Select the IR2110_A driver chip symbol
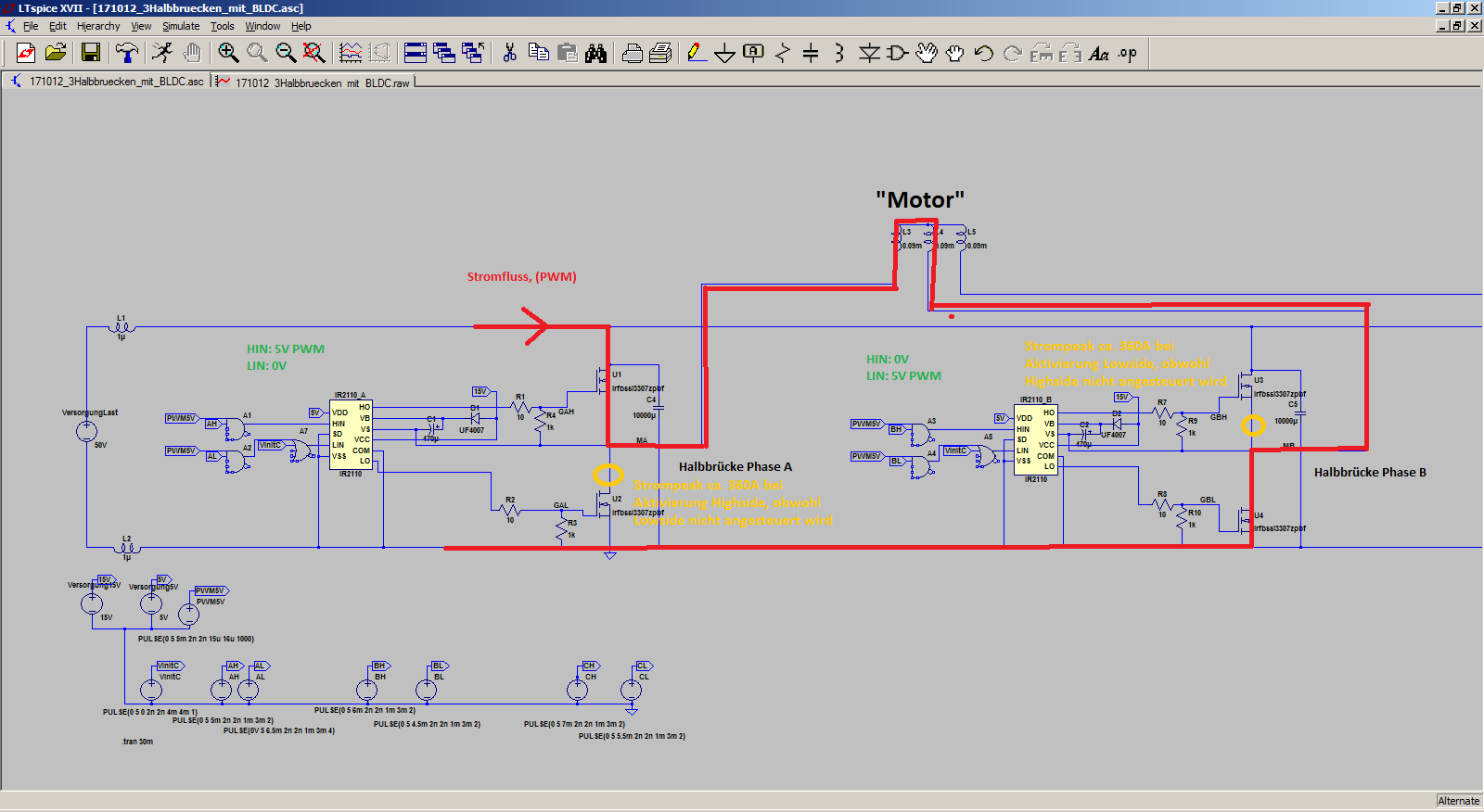 [x=351, y=434]
